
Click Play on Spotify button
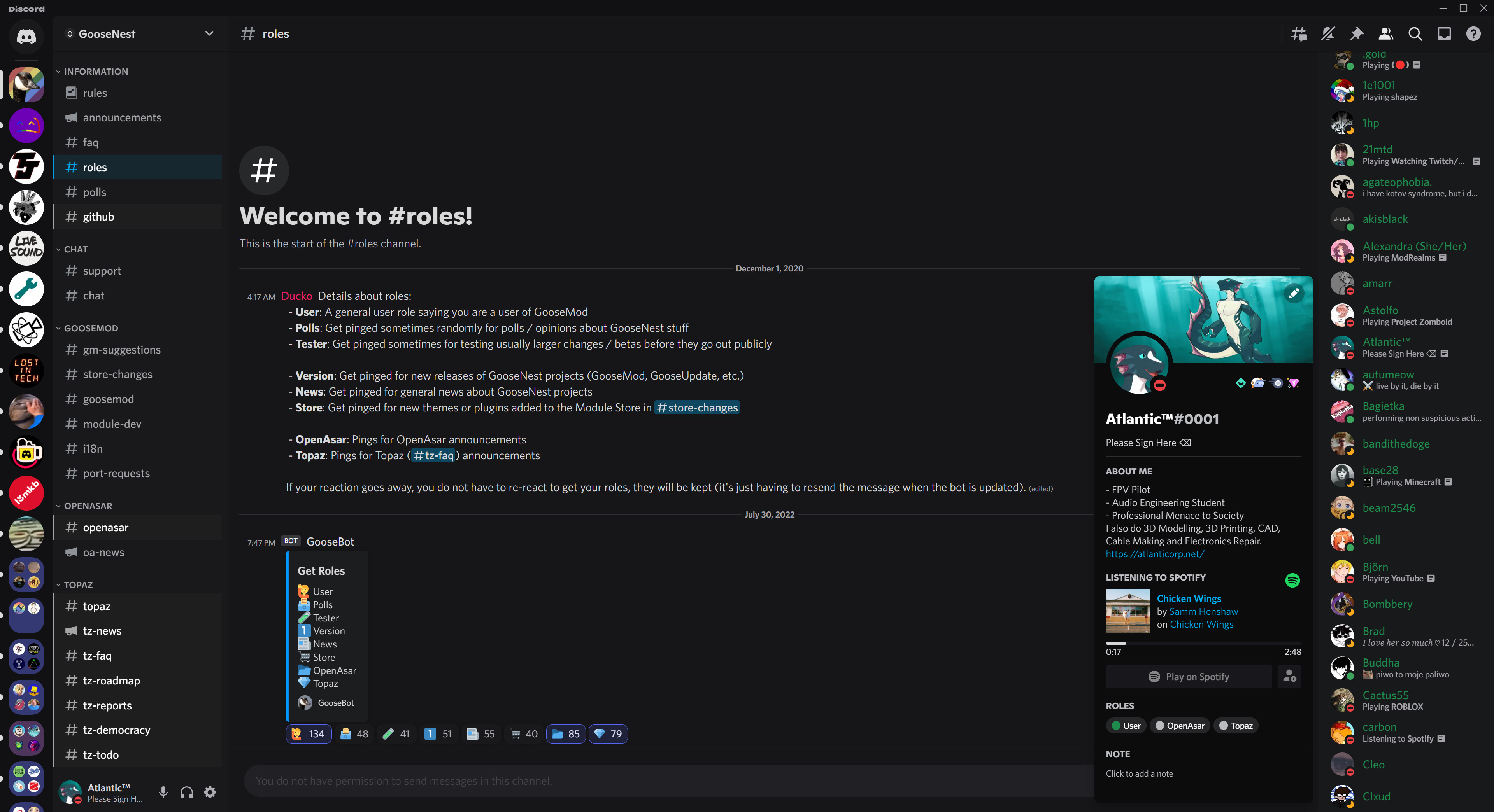1188,676
